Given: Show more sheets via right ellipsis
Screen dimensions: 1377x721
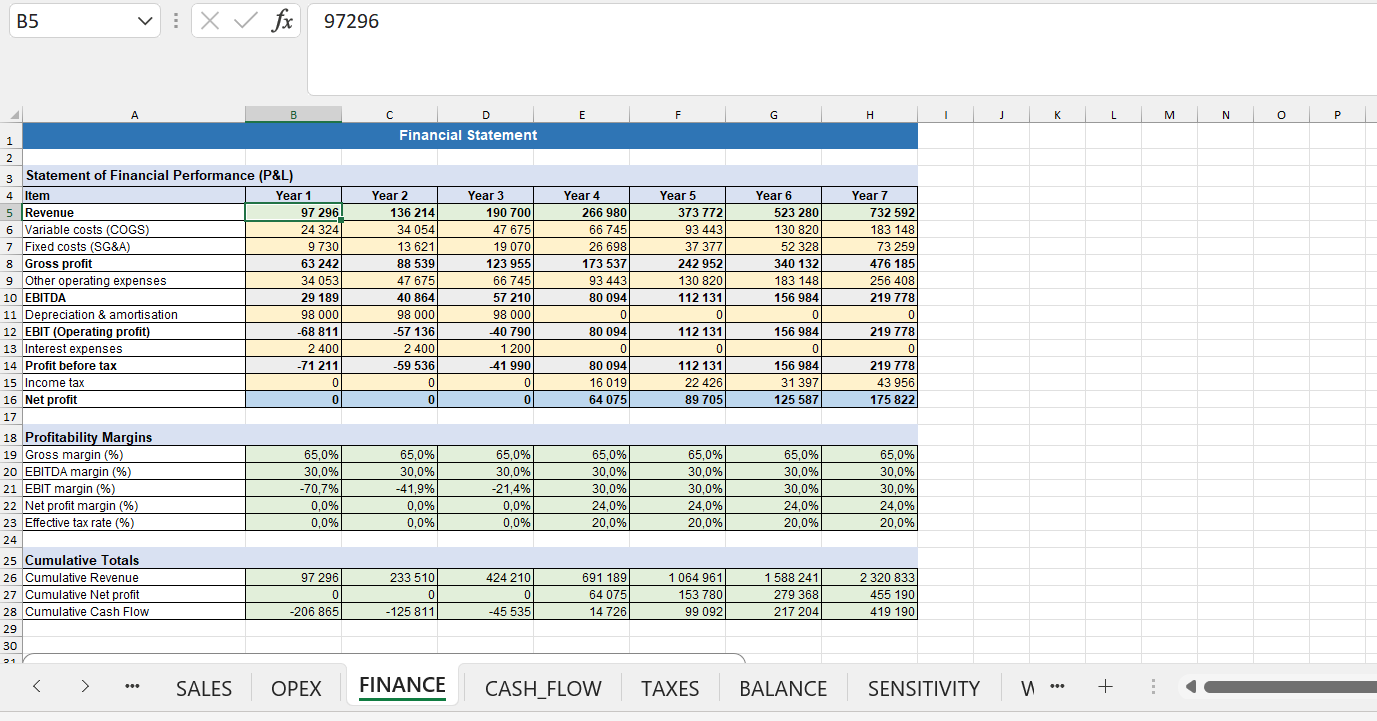Looking at the screenshot, I should coord(1058,687).
